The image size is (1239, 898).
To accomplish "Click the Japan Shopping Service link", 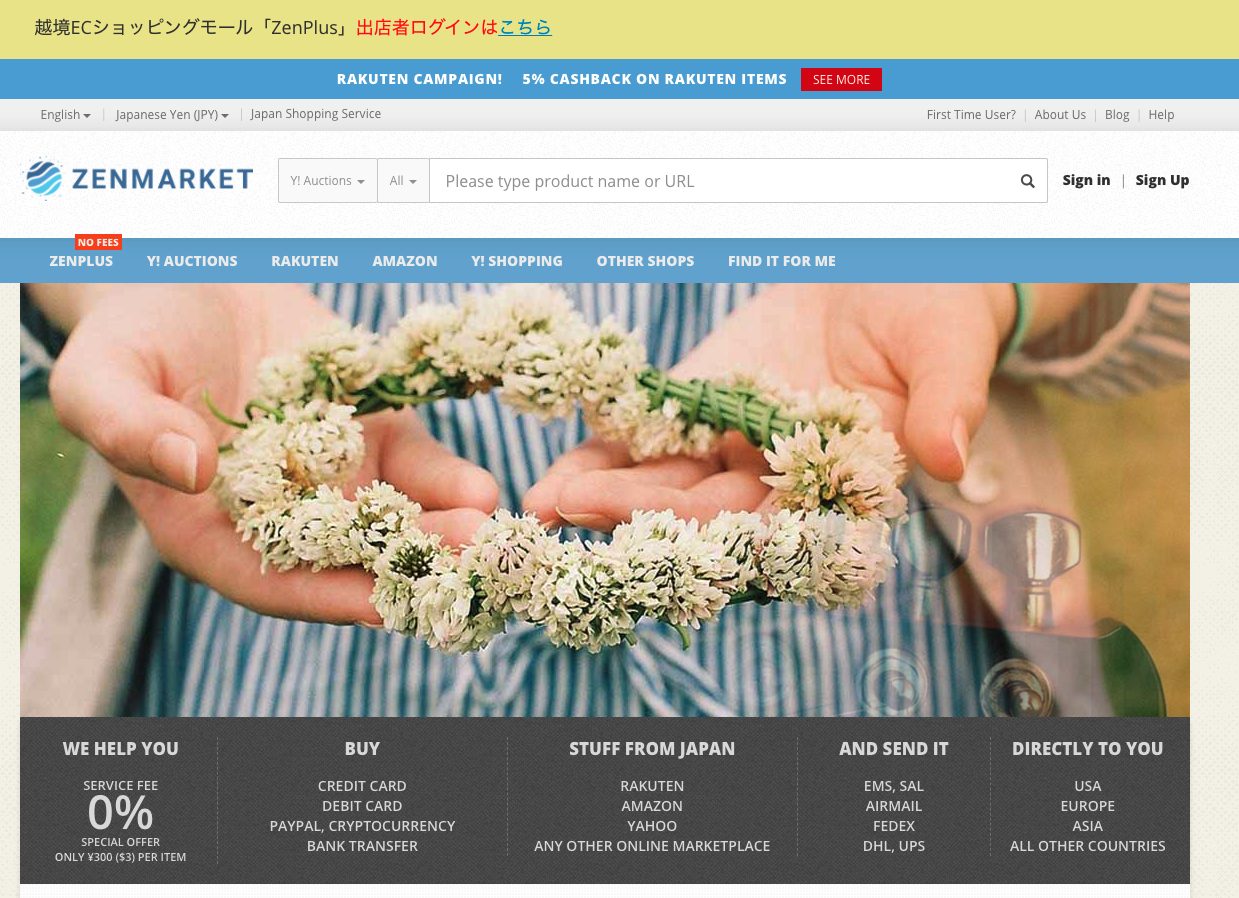I will [x=315, y=114].
